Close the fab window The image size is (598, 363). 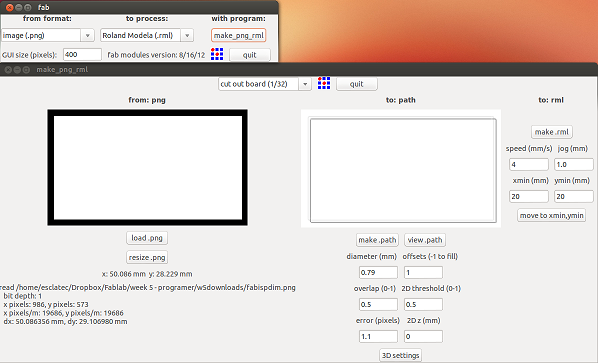click(10, 7)
